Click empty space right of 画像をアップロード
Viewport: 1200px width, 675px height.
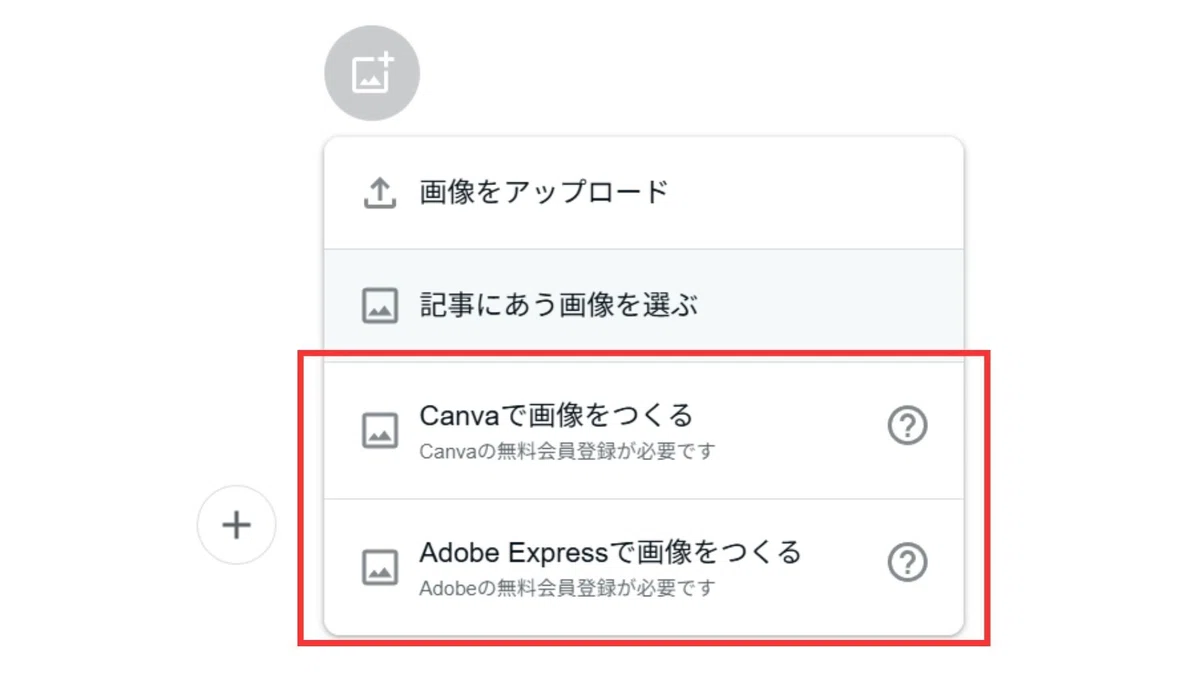click(x=815, y=193)
